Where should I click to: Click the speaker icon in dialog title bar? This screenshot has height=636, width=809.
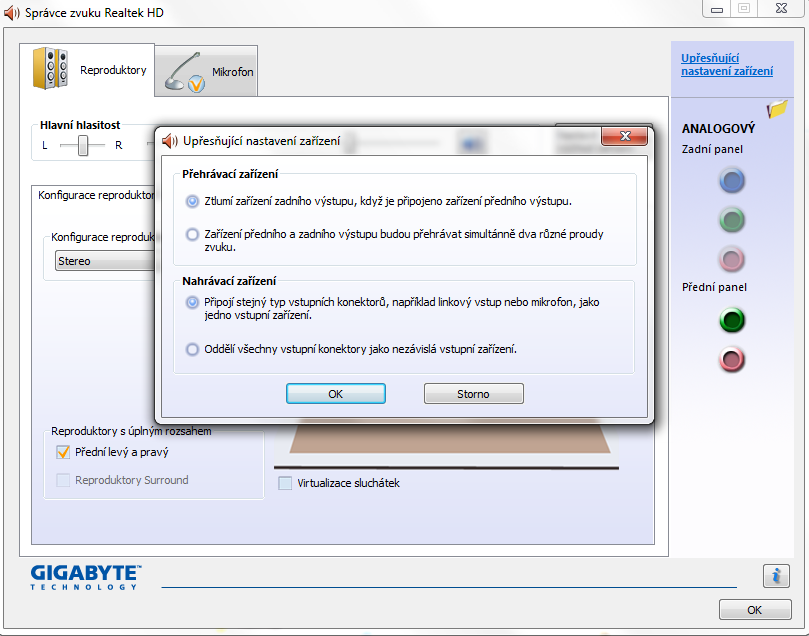170,141
